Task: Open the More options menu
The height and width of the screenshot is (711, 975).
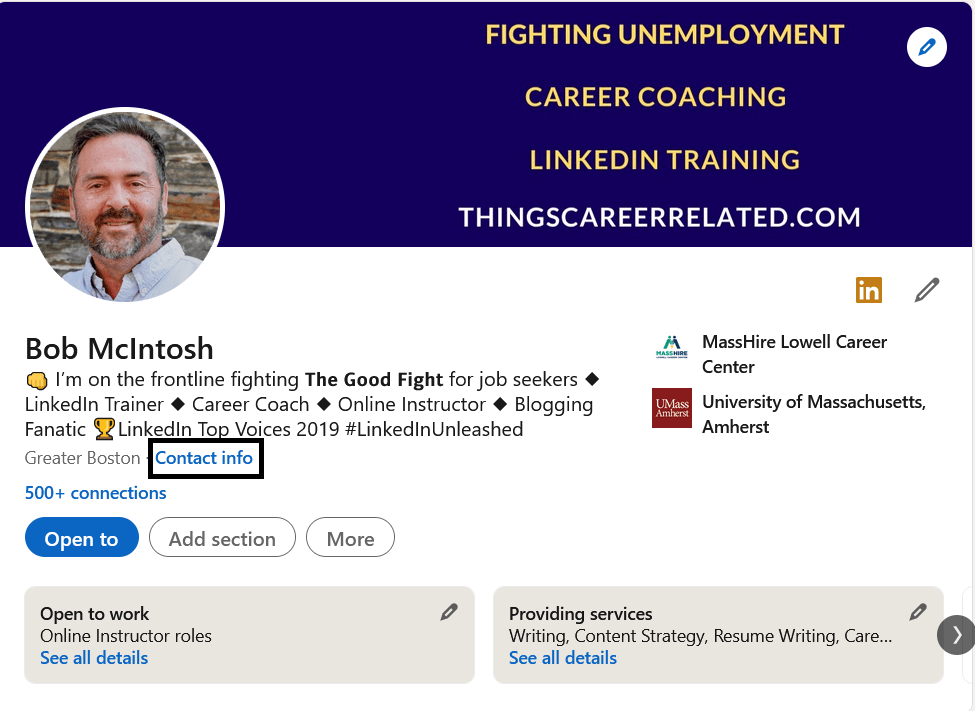Action: click(350, 538)
